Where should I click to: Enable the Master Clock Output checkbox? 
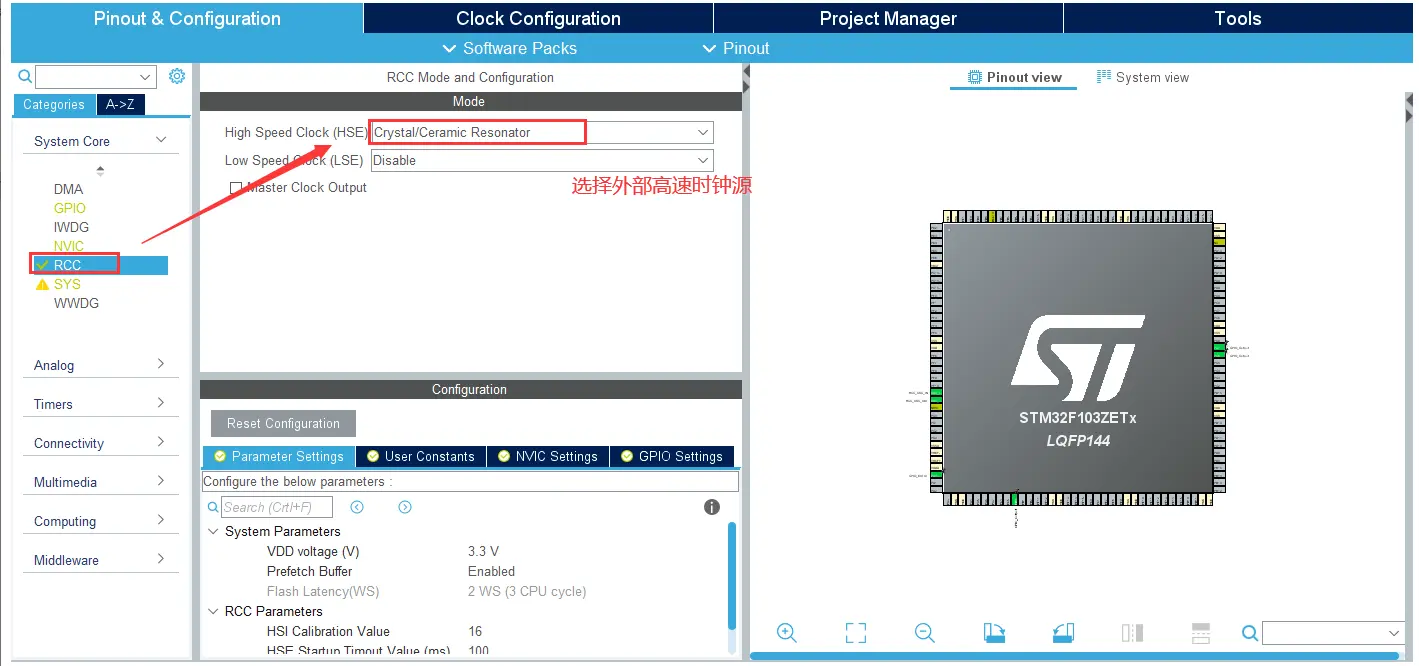point(237,188)
